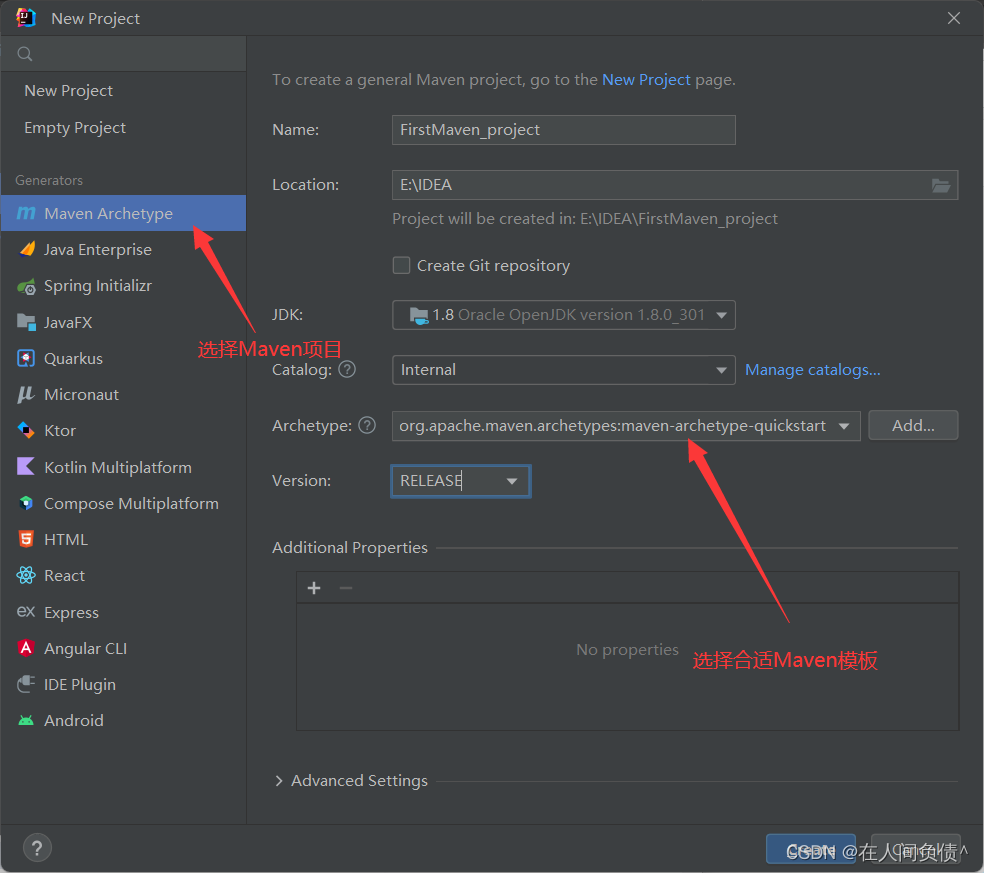This screenshot has width=984, height=873.
Task: Select the JavaFX generator label
Action: click(x=68, y=323)
